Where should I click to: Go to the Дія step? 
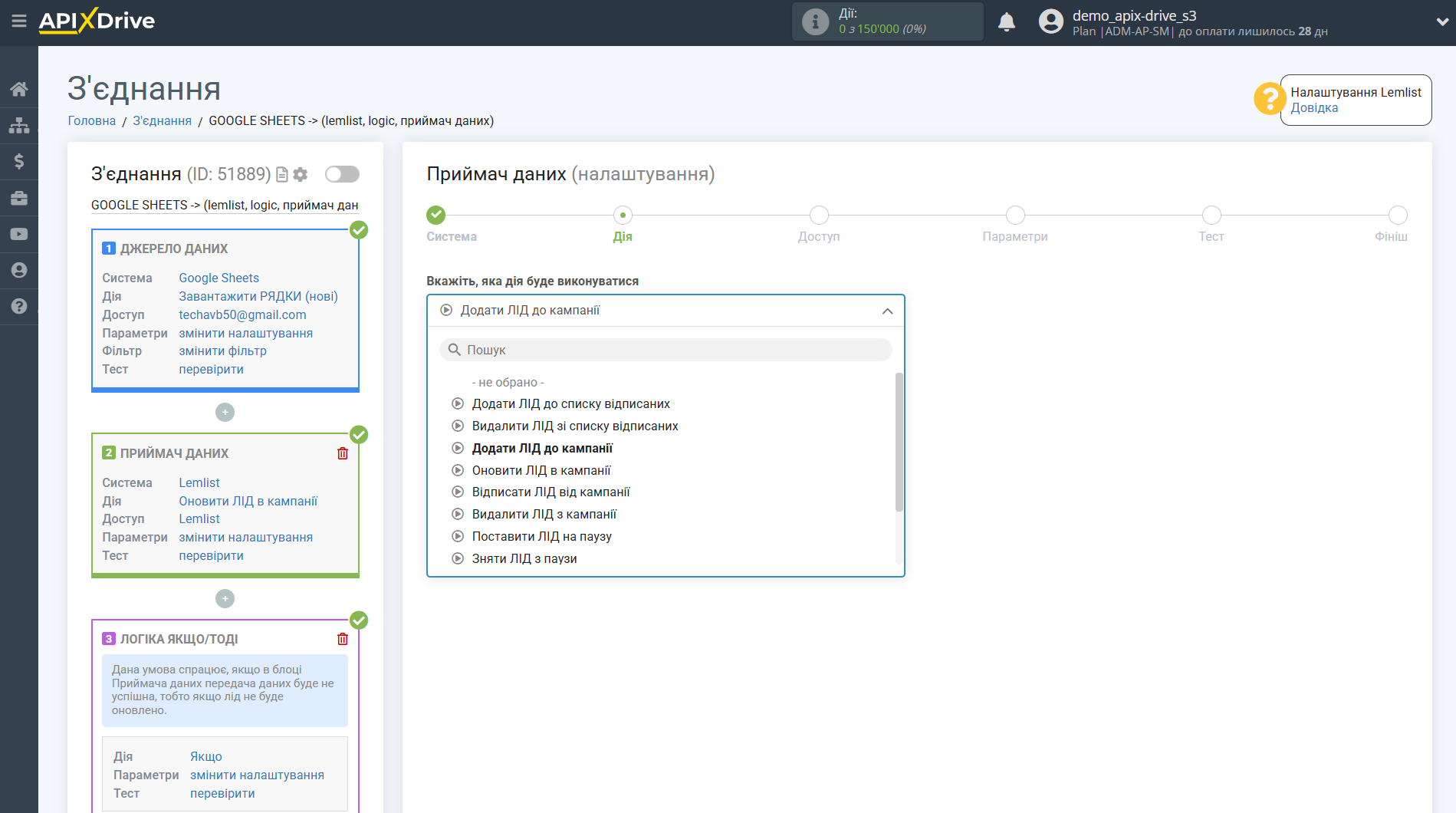point(623,215)
